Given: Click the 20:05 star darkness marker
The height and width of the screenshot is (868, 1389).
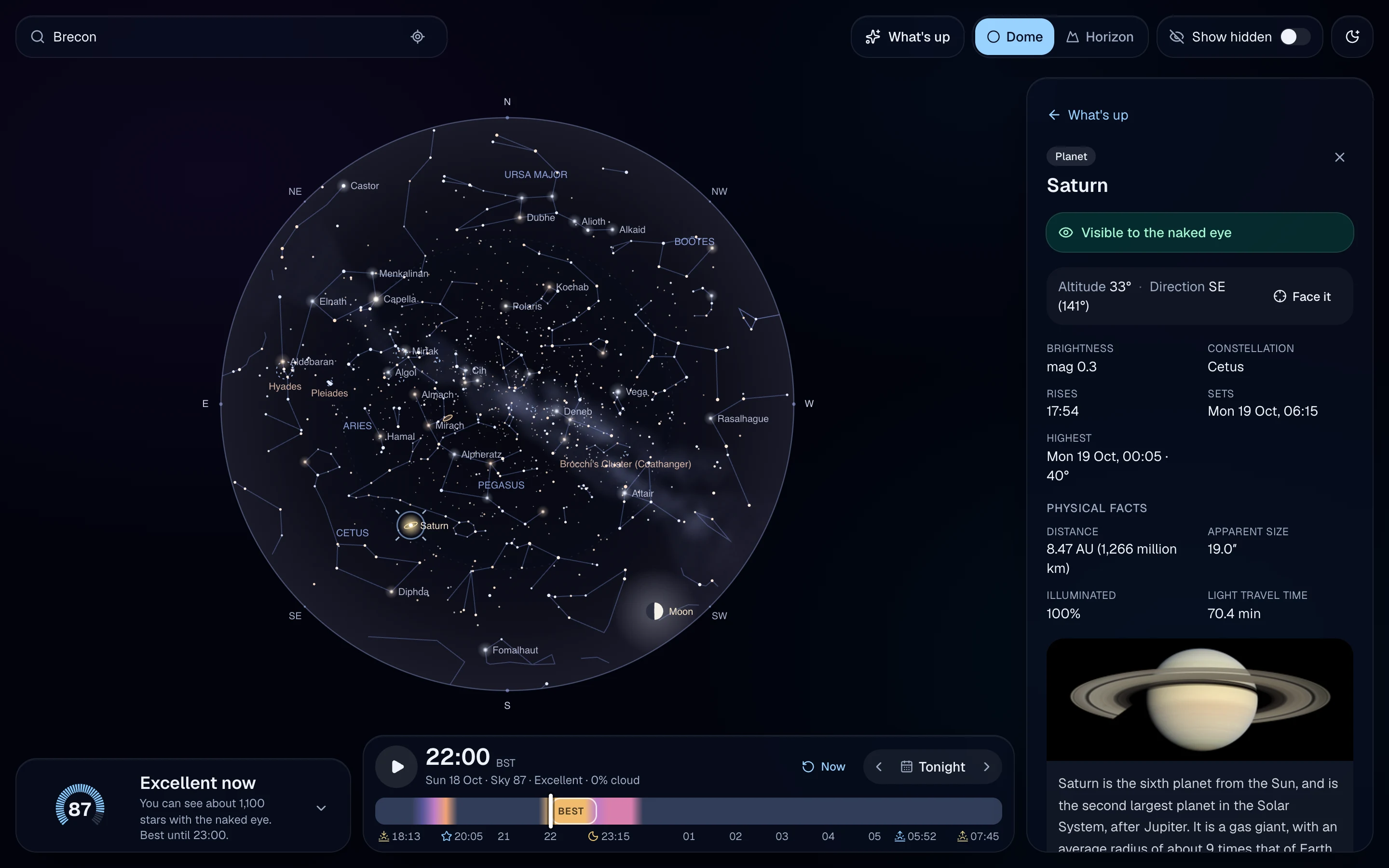Looking at the screenshot, I should point(462,837).
